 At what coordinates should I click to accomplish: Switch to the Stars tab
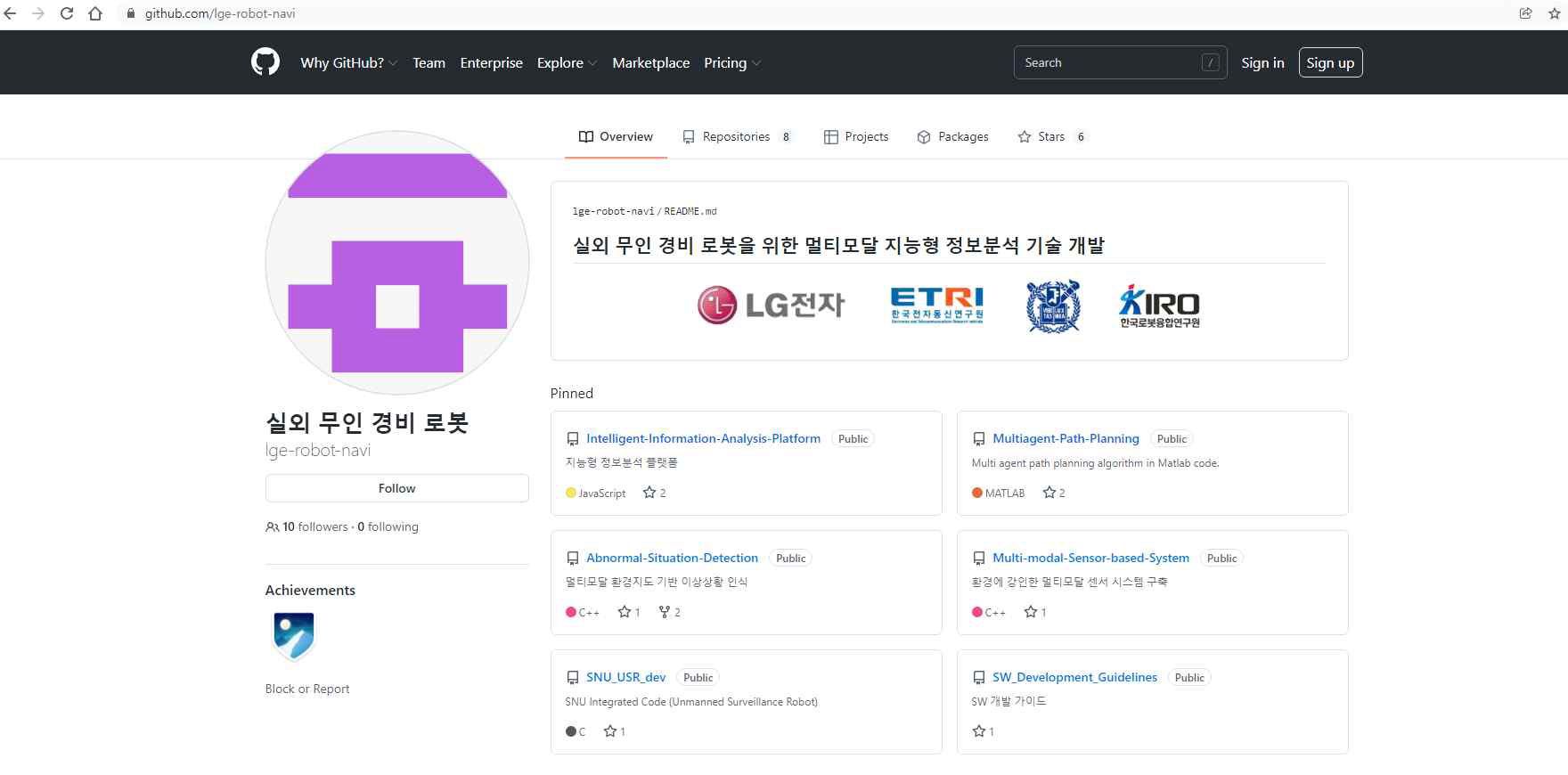(x=1052, y=136)
